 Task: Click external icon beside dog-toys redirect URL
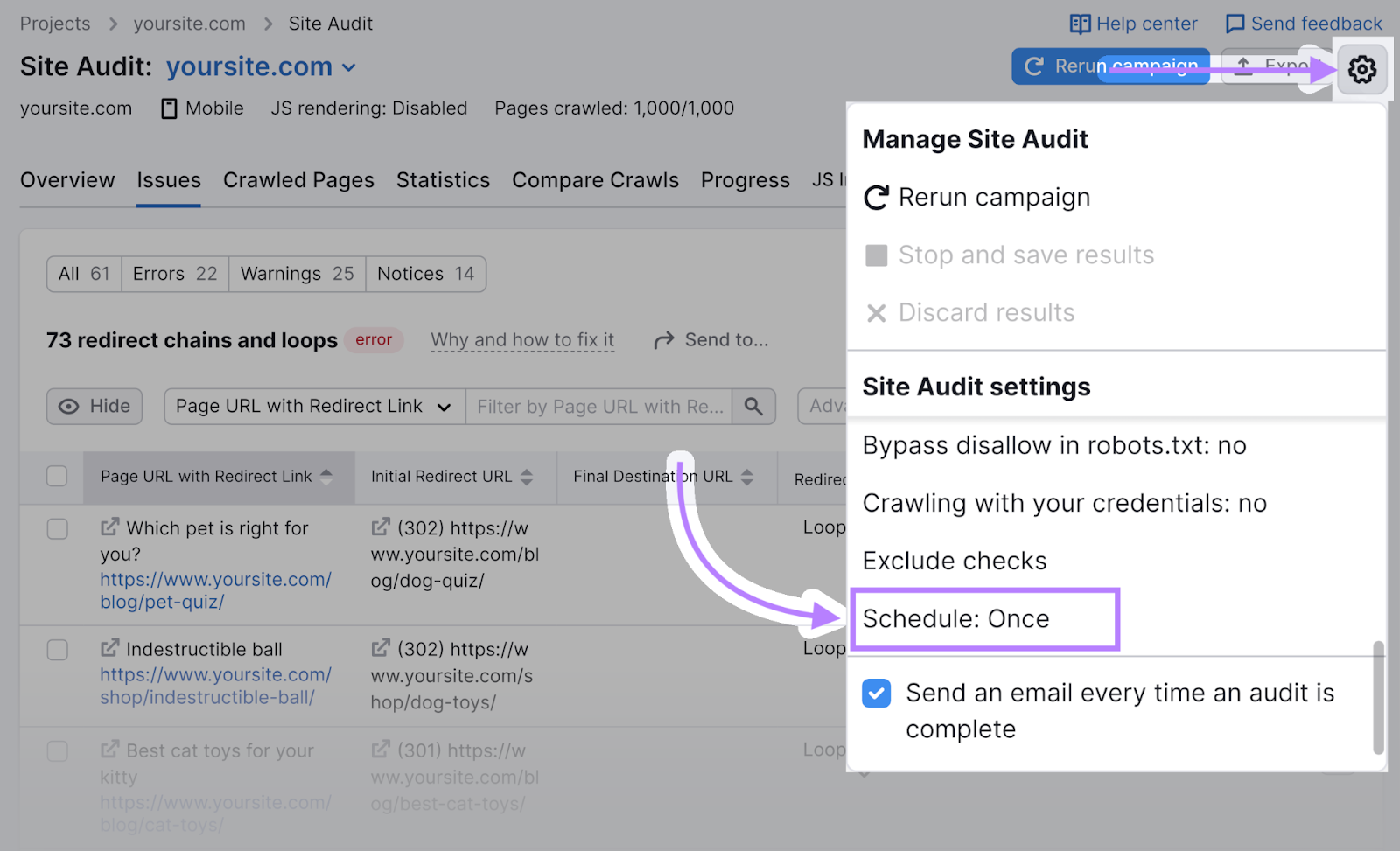[x=380, y=649]
